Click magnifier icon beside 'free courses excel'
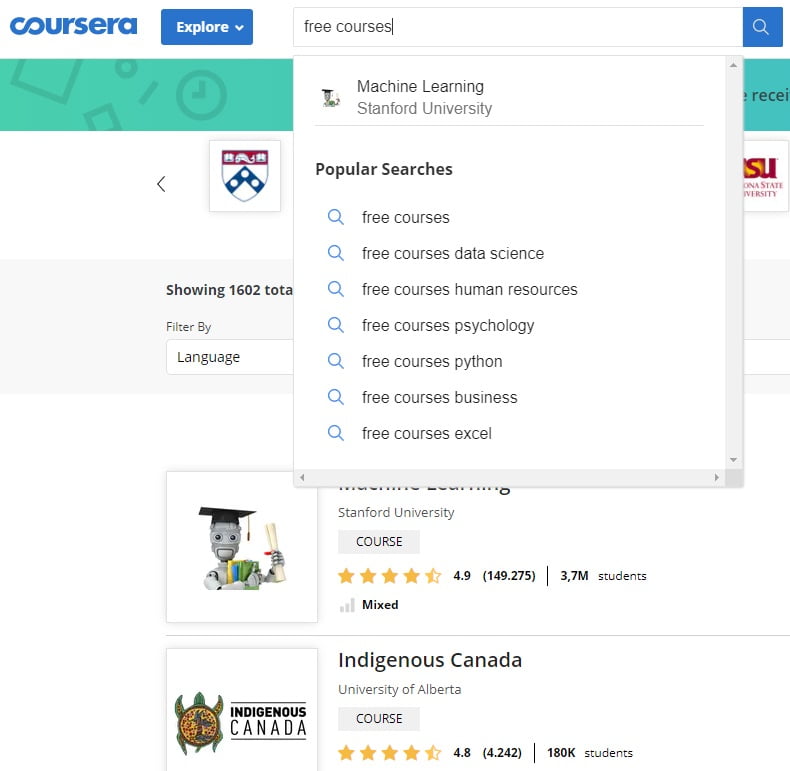Image resolution: width=790 pixels, height=771 pixels. point(336,433)
